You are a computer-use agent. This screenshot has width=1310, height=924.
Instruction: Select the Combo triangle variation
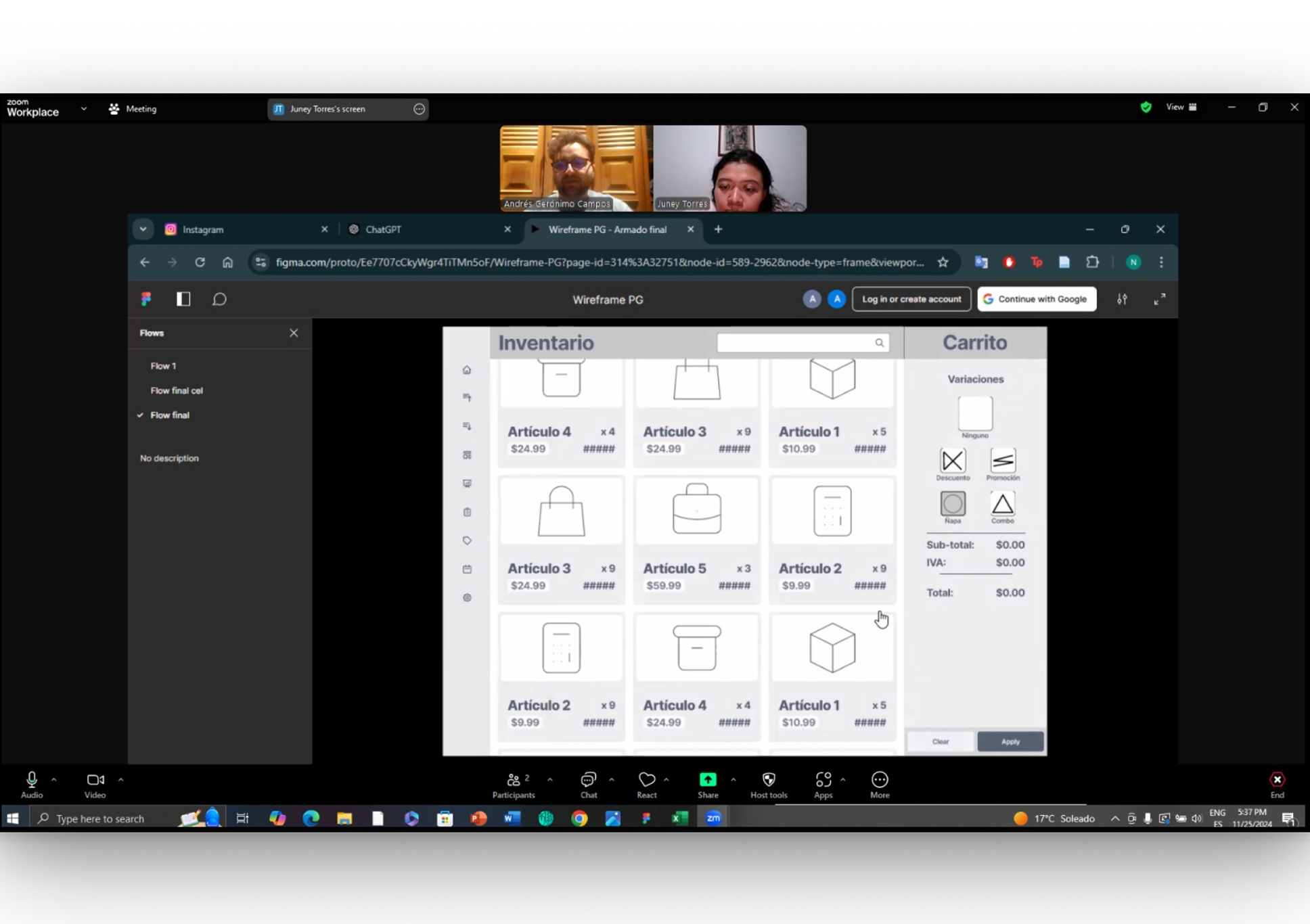click(1002, 504)
